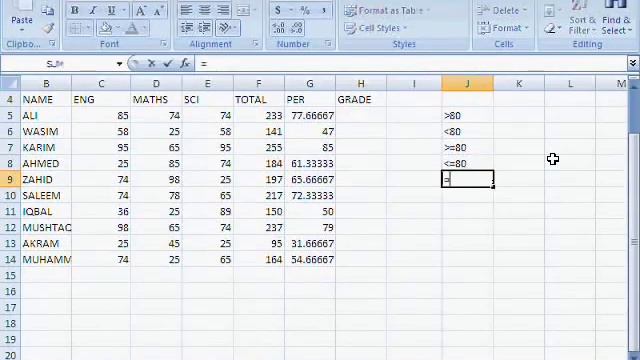Click Decrease Decimal icon
The width and height of the screenshot is (640, 360).
click(297, 28)
